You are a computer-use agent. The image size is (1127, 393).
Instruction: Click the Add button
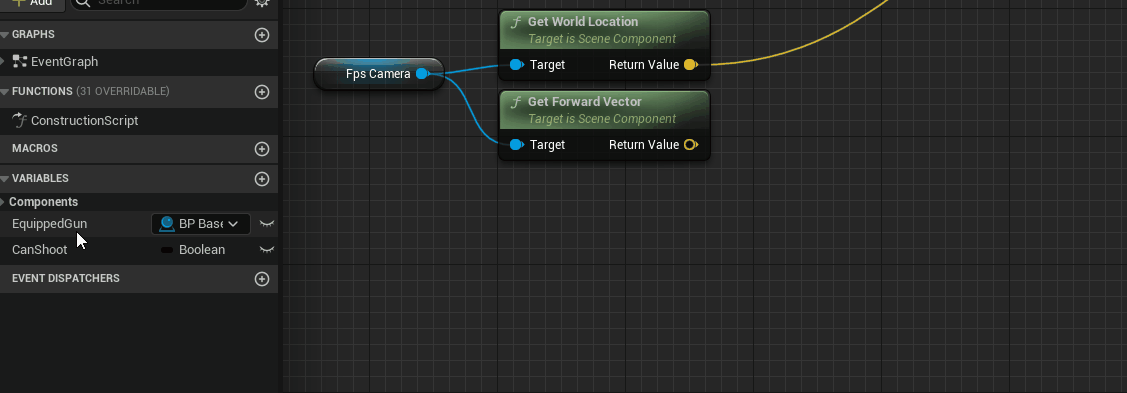32,3
